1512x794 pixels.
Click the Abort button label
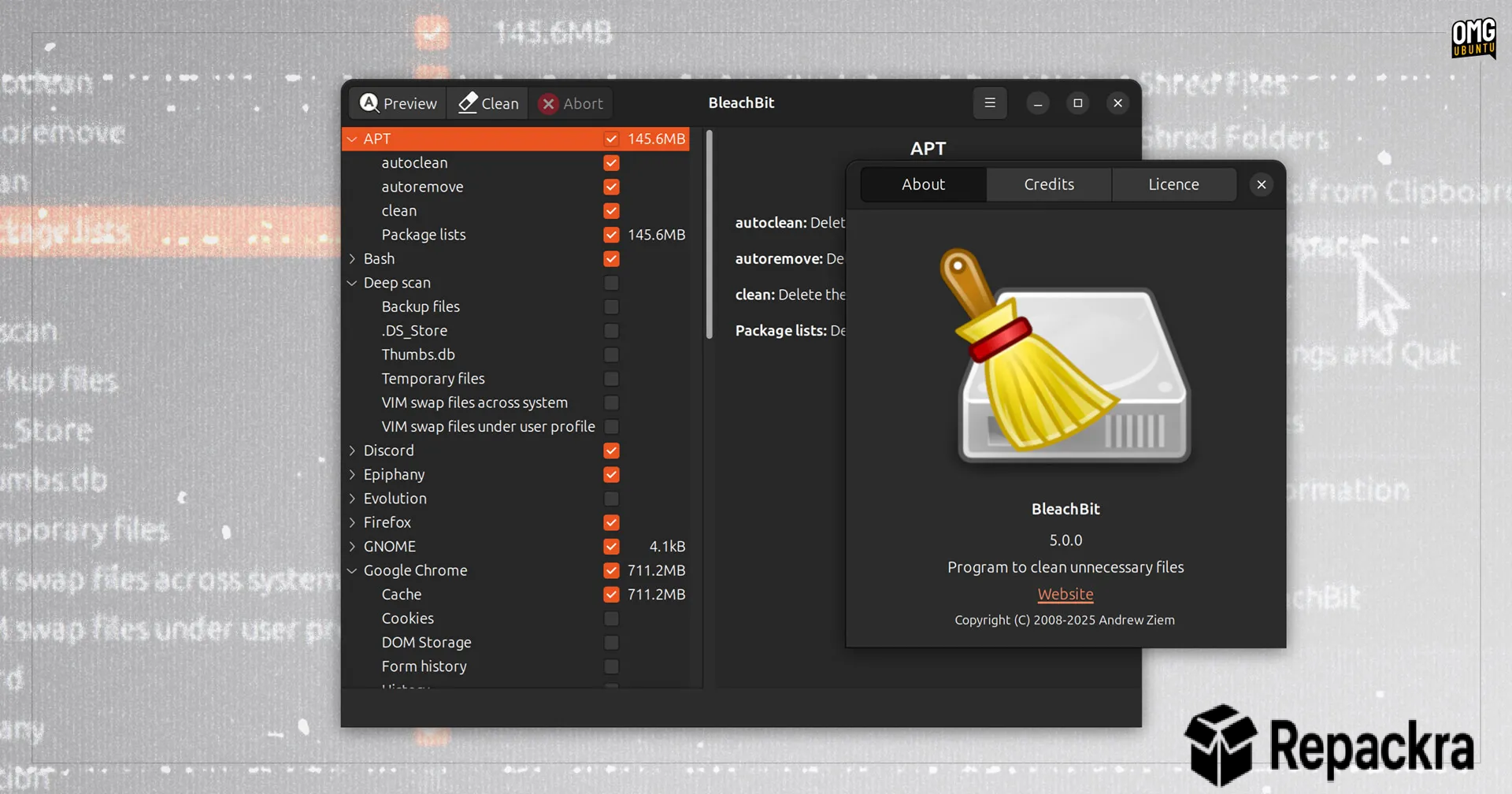[583, 103]
